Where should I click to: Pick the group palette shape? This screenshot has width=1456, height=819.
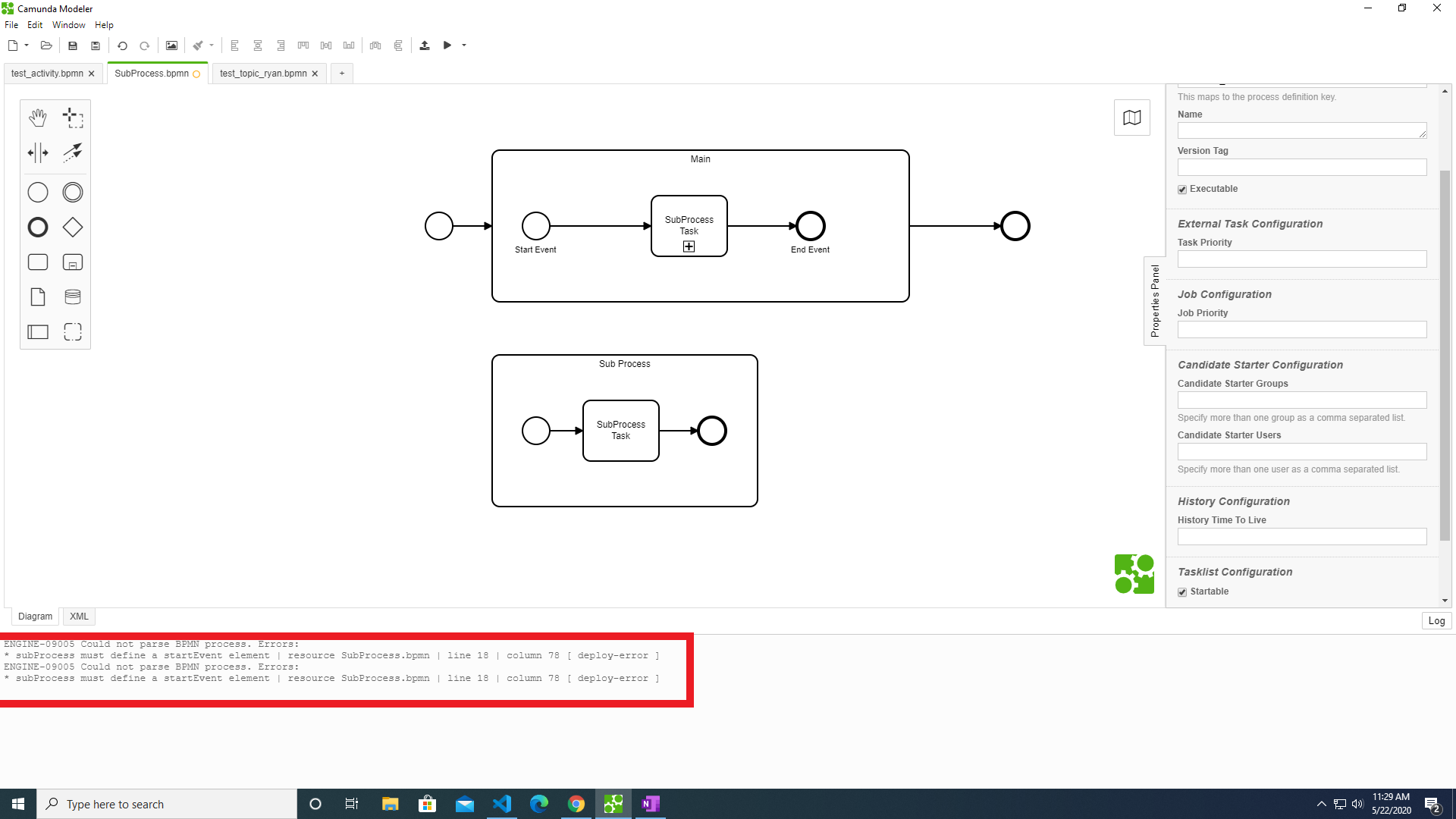(x=73, y=332)
